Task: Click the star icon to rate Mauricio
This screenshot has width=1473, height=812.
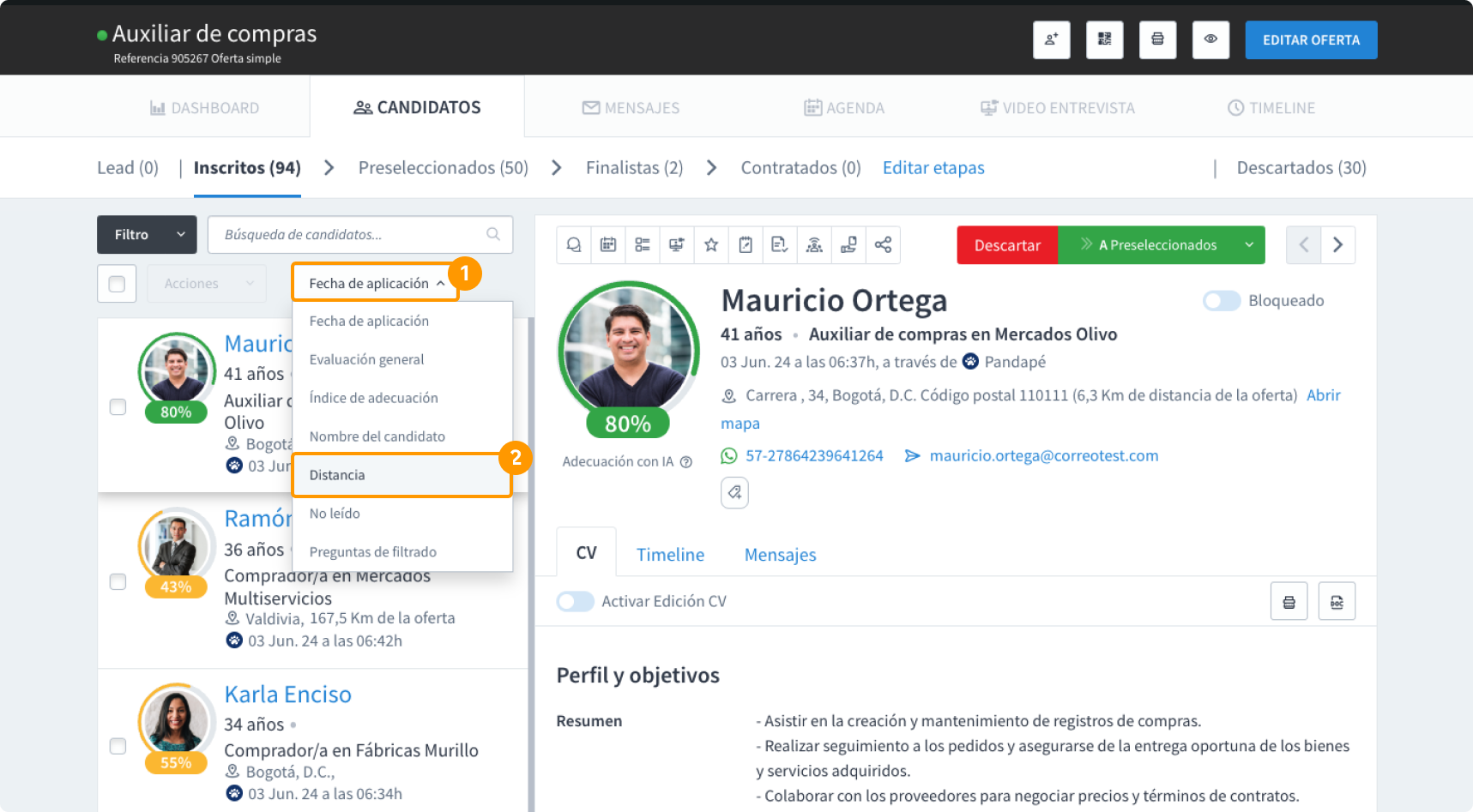Action: [x=710, y=245]
